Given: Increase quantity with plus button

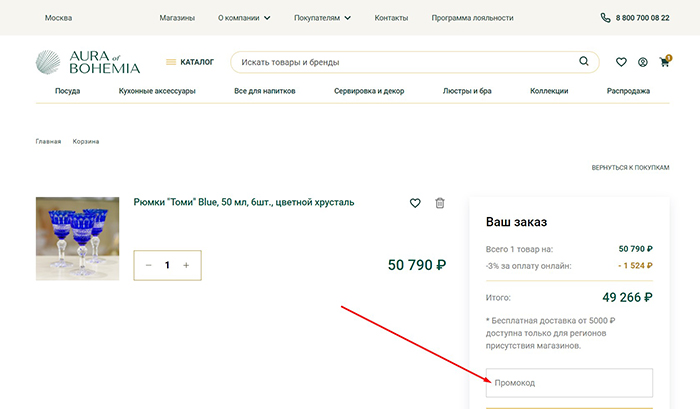Looking at the screenshot, I should (186, 265).
